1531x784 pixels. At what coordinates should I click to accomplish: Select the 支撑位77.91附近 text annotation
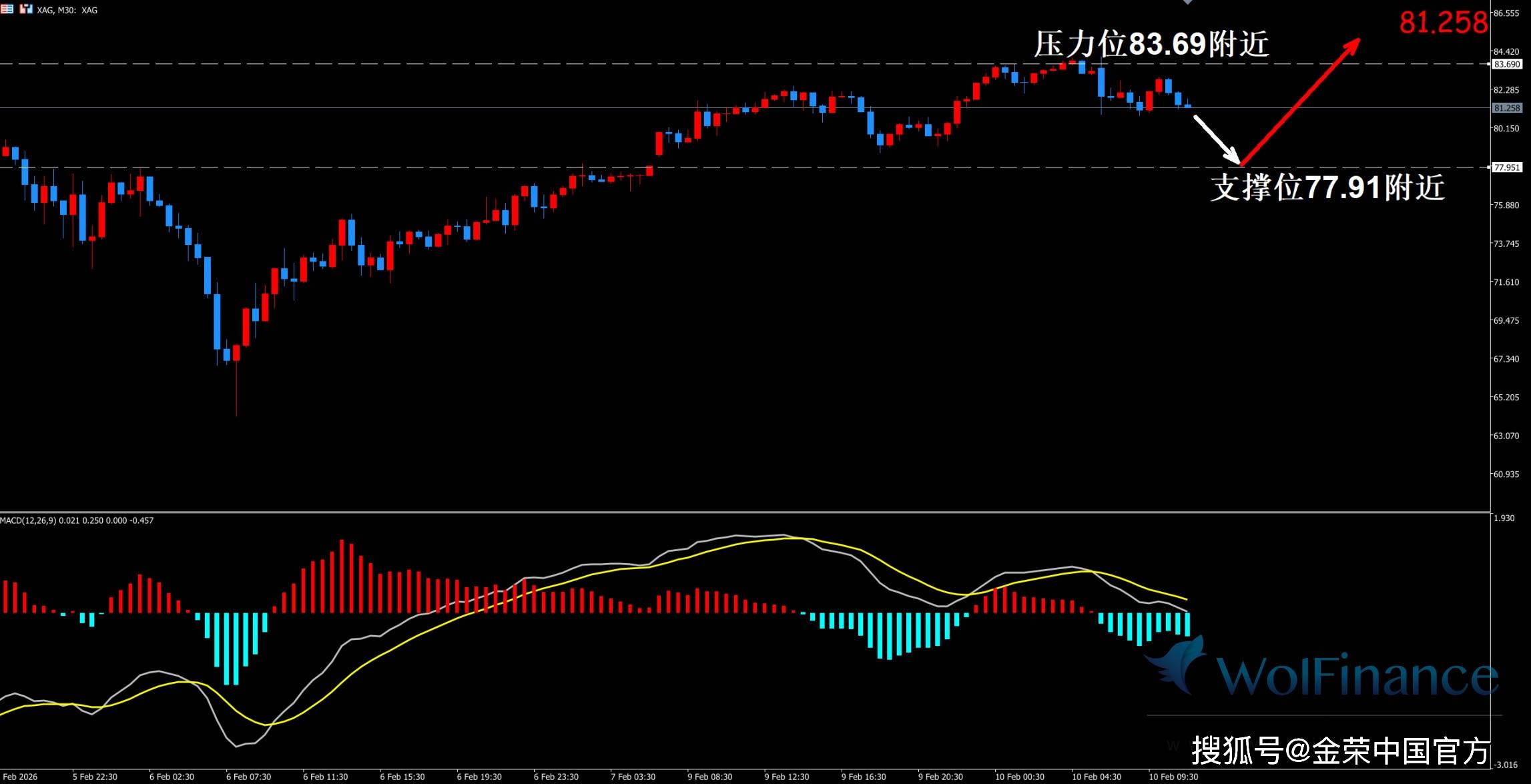coord(1327,187)
